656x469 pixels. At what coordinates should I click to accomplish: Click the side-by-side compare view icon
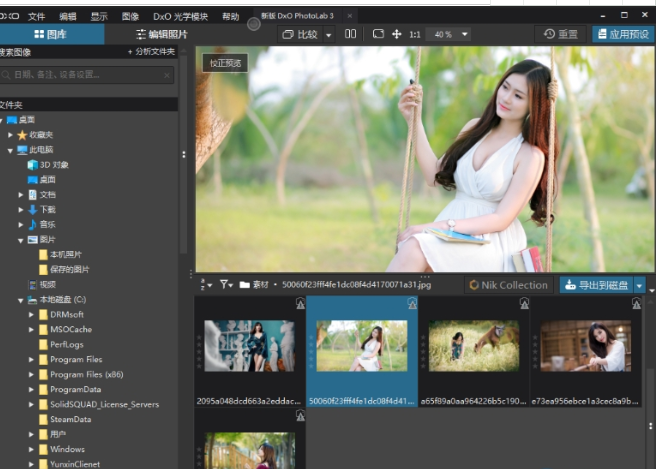point(350,34)
